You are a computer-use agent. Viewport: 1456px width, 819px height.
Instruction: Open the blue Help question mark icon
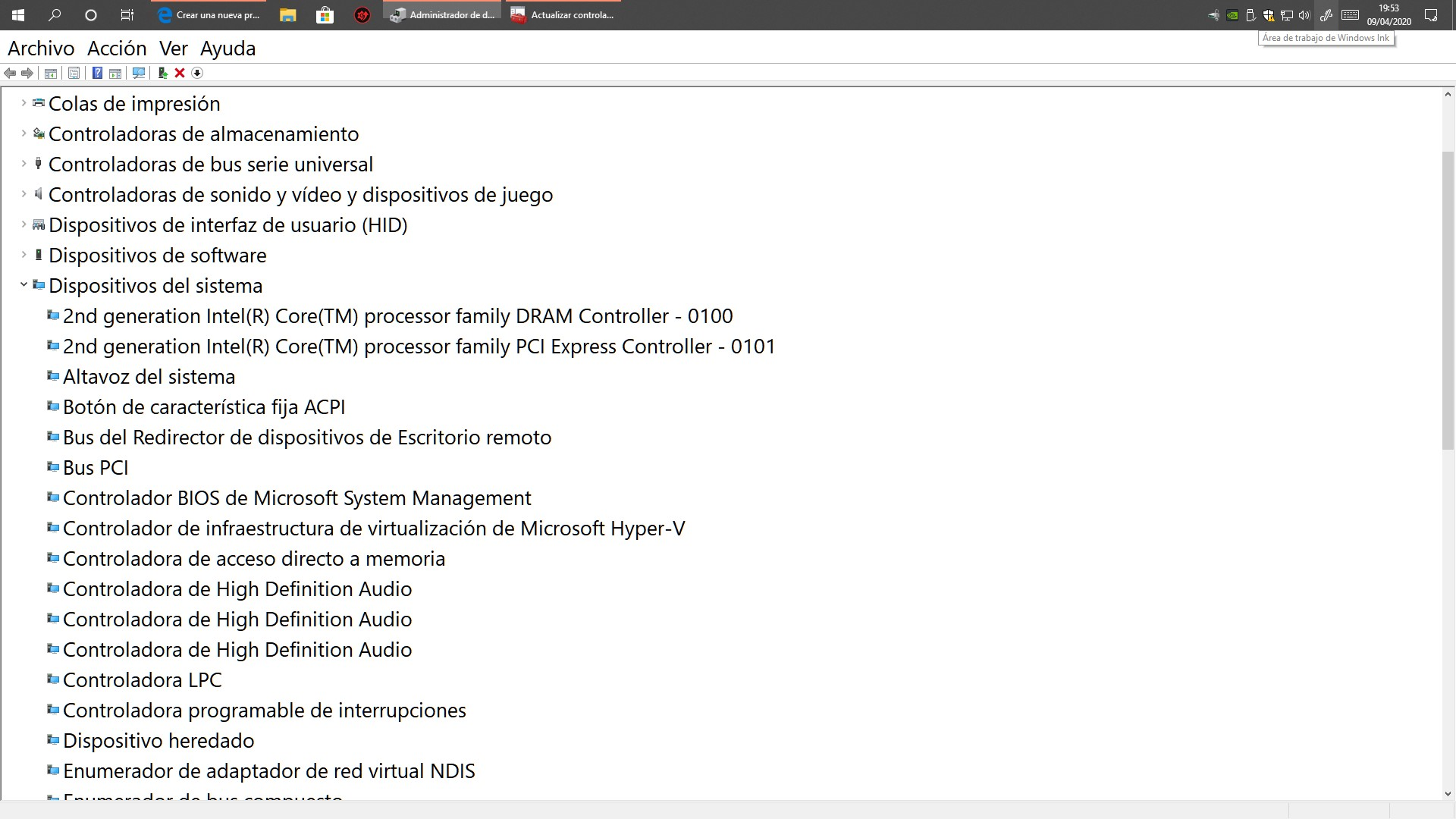pyautogui.click(x=97, y=73)
